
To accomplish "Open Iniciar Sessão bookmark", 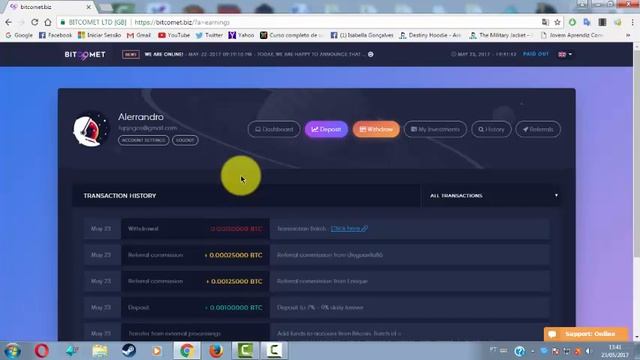I will (99, 36).
